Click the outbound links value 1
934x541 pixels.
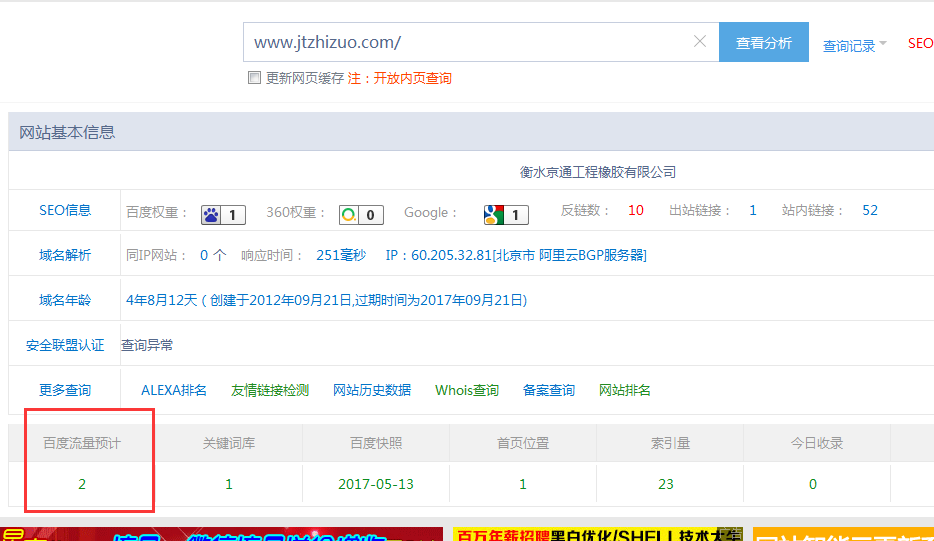(x=753, y=210)
